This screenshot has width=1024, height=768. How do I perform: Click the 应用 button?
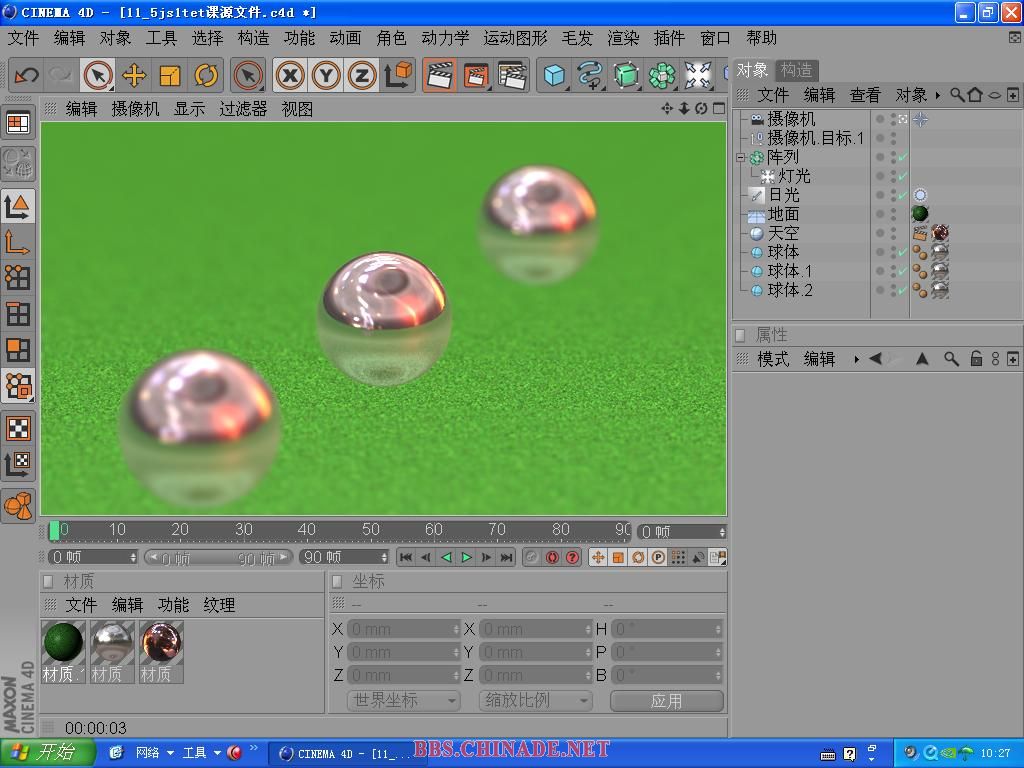pyautogui.click(x=666, y=701)
